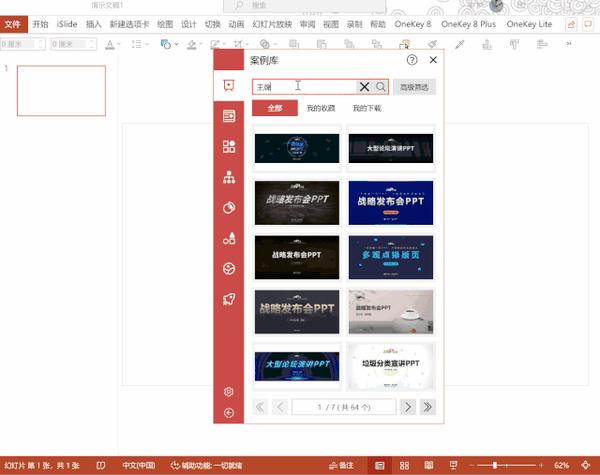The height and width of the screenshot is (475, 600).
Task: Jump to first results page
Action: click(x=260, y=407)
